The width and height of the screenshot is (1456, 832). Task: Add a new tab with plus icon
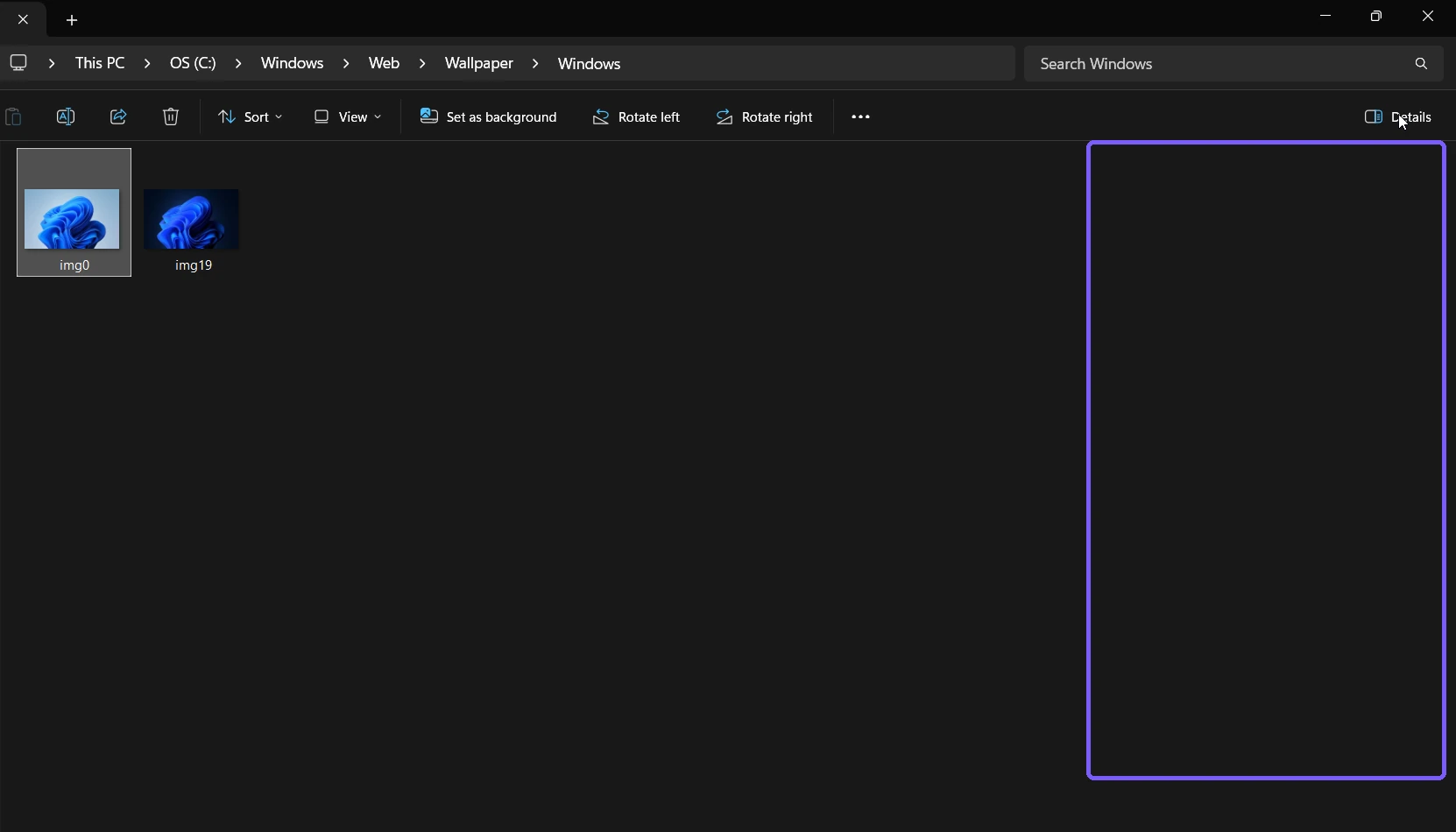pyautogui.click(x=72, y=19)
